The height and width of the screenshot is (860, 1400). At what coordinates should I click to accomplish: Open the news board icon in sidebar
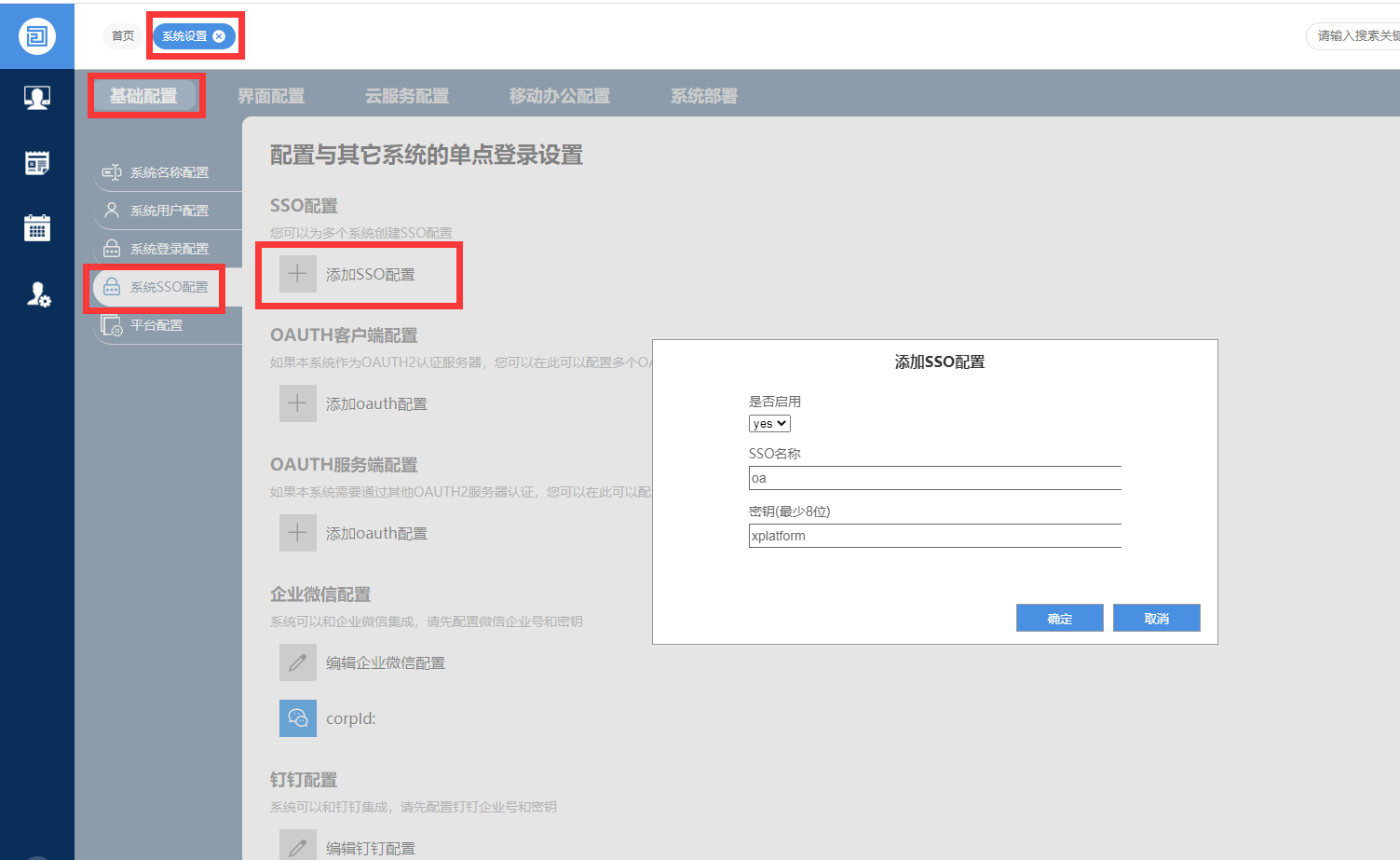pyautogui.click(x=37, y=163)
